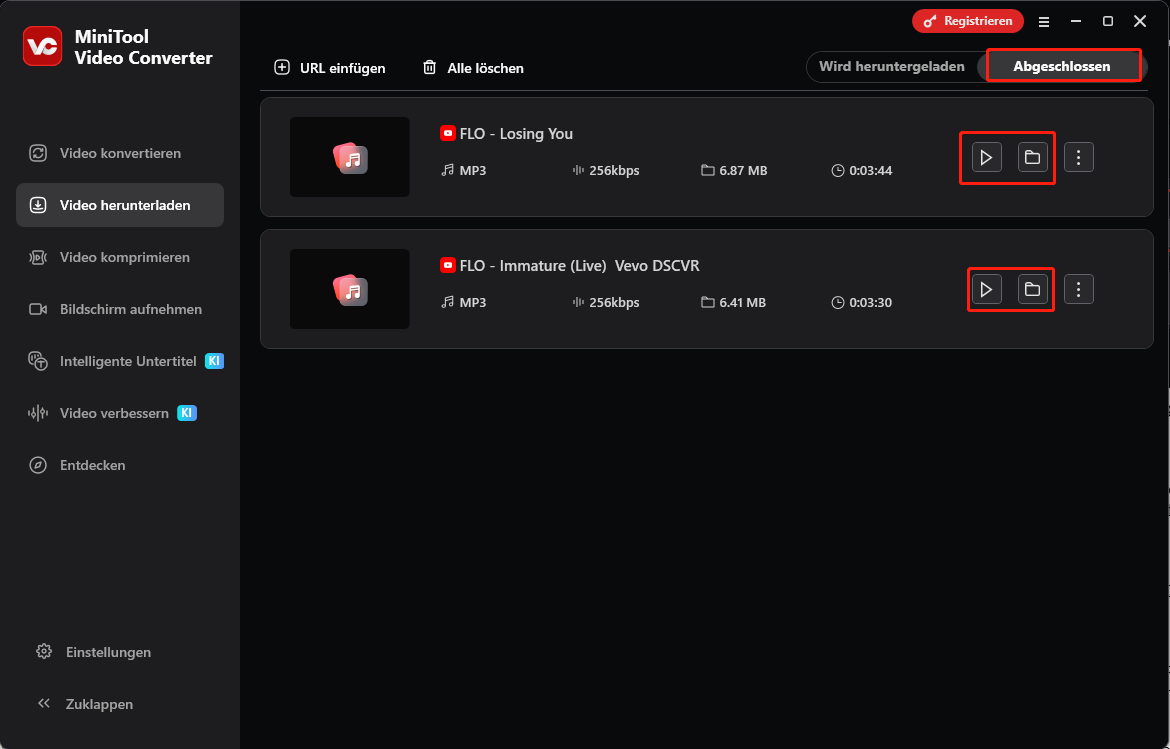Screen dimensions: 1170x749
Task: Open Video konvertieren in sidebar
Action: (120, 153)
